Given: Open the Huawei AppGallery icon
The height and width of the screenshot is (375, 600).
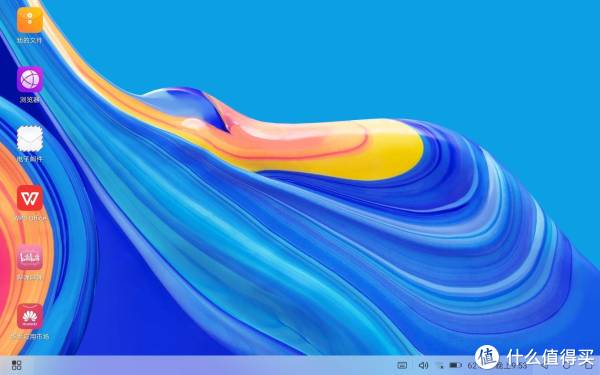Looking at the screenshot, I should (30, 316).
